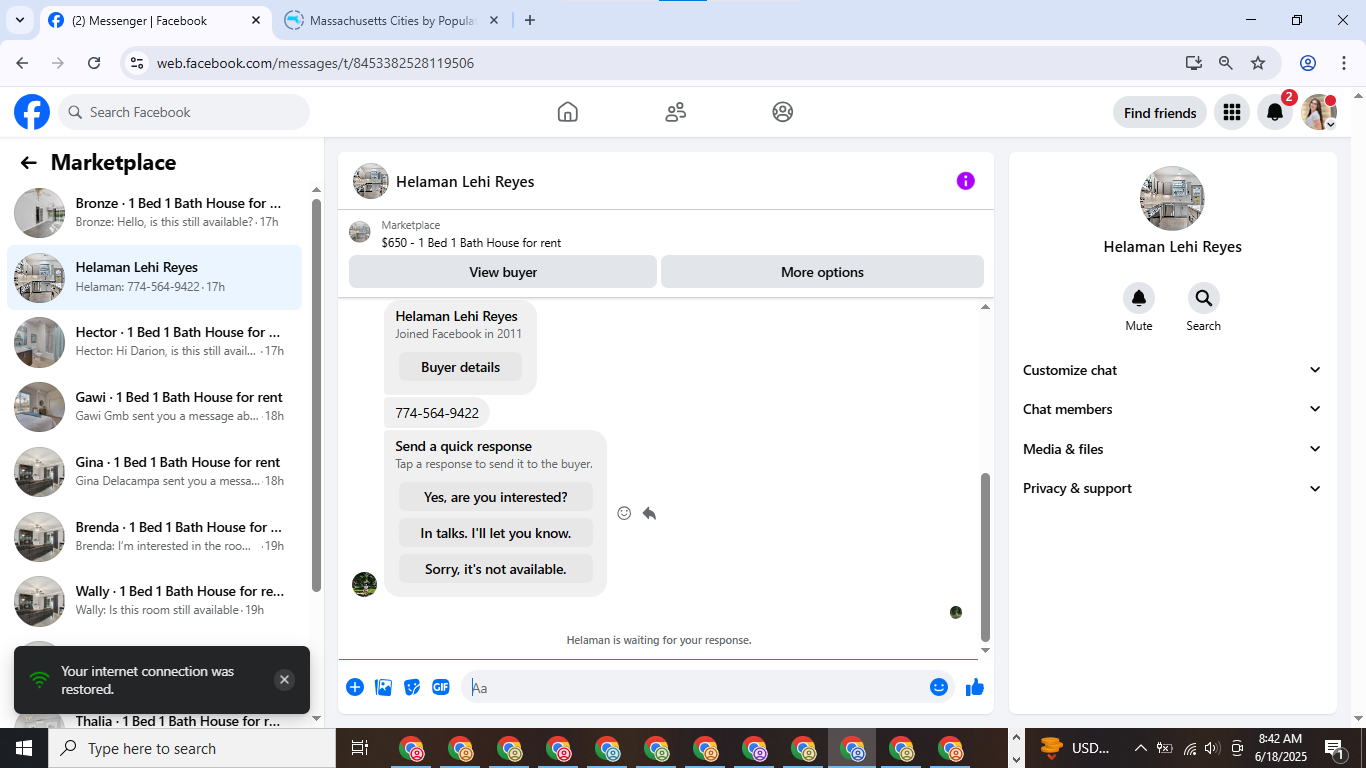Click the taskbar volume speaker icon
This screenshot has height=768, width=1366.
pos(1212,748)
